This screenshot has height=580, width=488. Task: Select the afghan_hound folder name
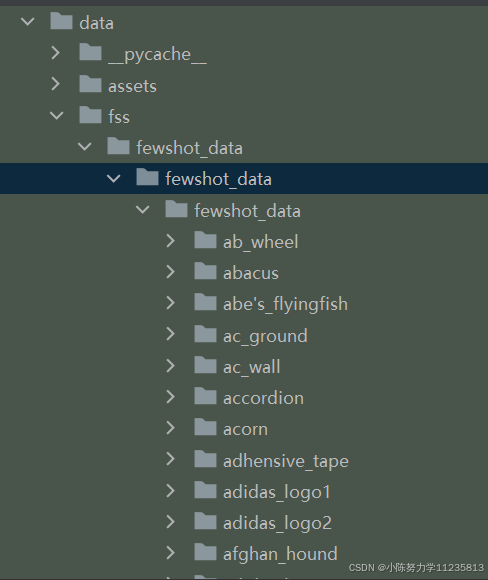click(280, 554)
